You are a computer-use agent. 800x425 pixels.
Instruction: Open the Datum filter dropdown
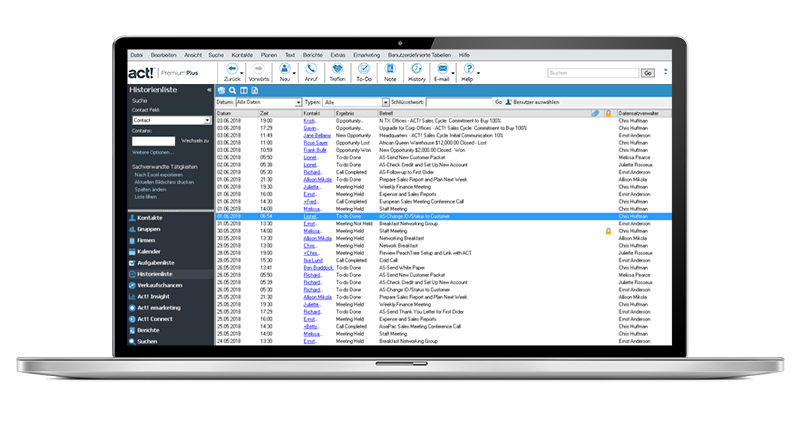(x=298, y=103)
